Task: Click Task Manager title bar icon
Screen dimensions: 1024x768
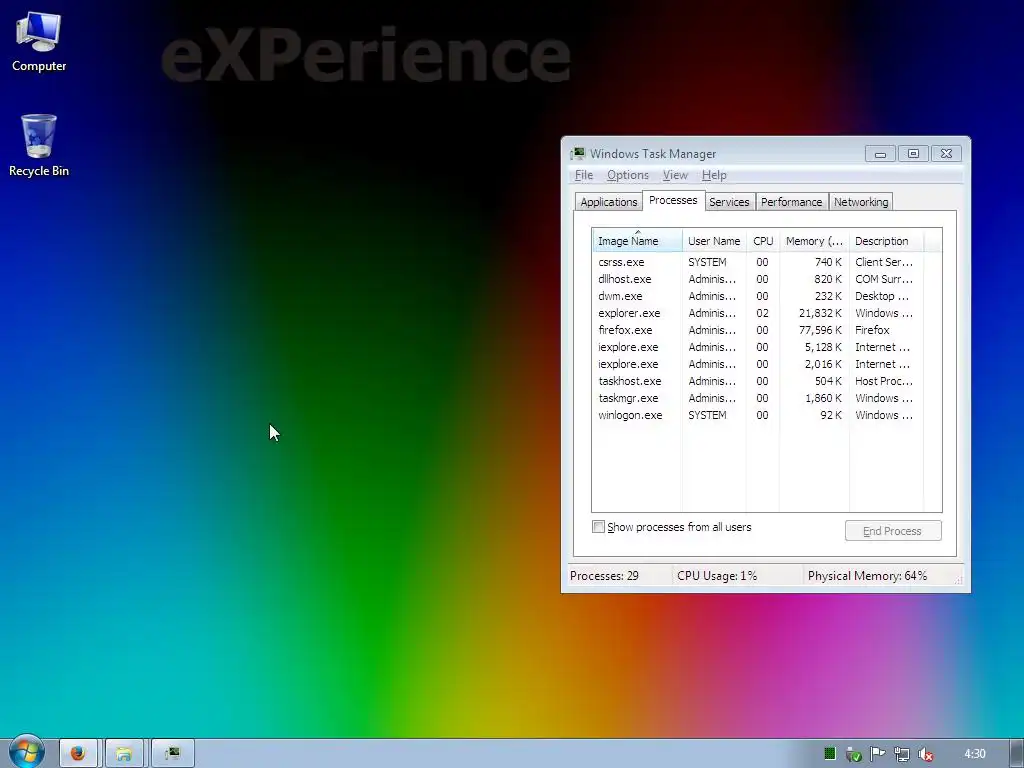Action: (x=577, y=153)
